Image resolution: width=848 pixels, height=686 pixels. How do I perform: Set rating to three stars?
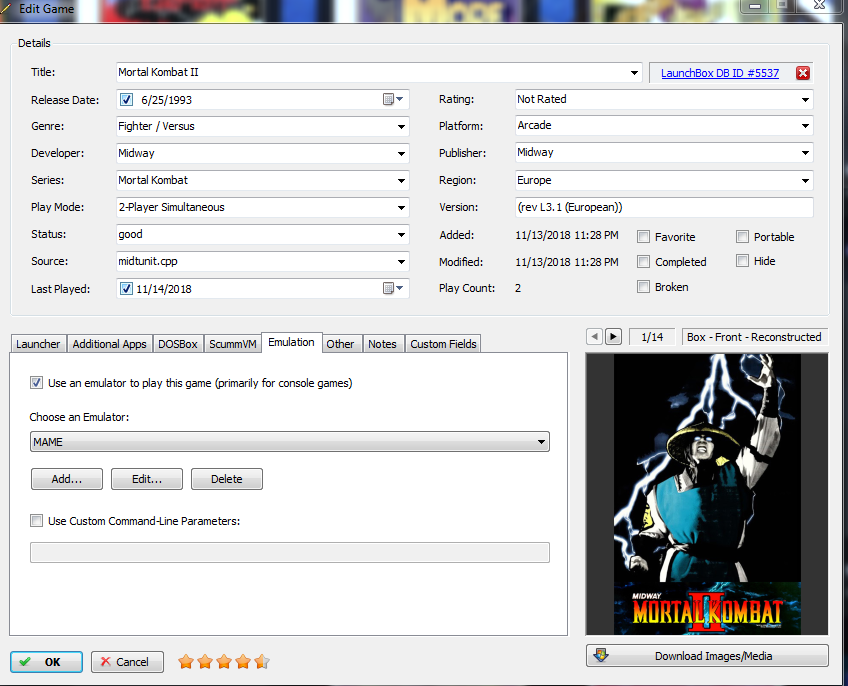pyautogui.click(x=224, y=661)
